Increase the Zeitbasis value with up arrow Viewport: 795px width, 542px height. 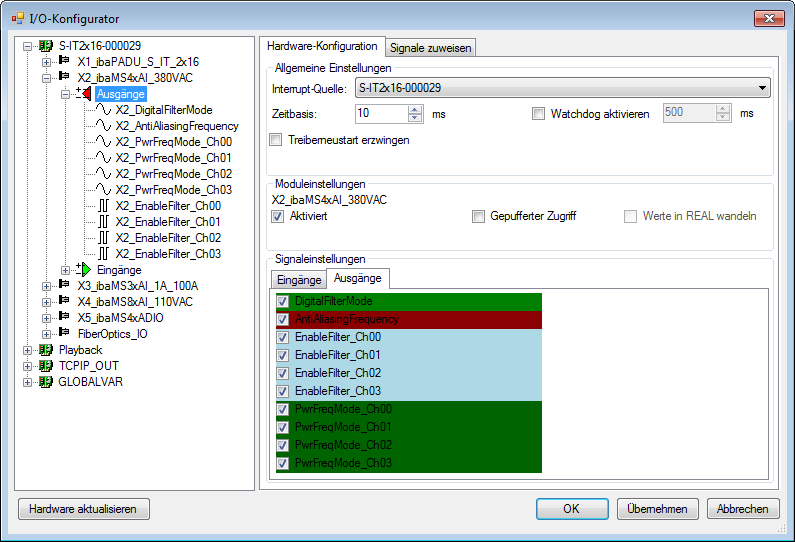pyautogui.click(x=415, y=109)
